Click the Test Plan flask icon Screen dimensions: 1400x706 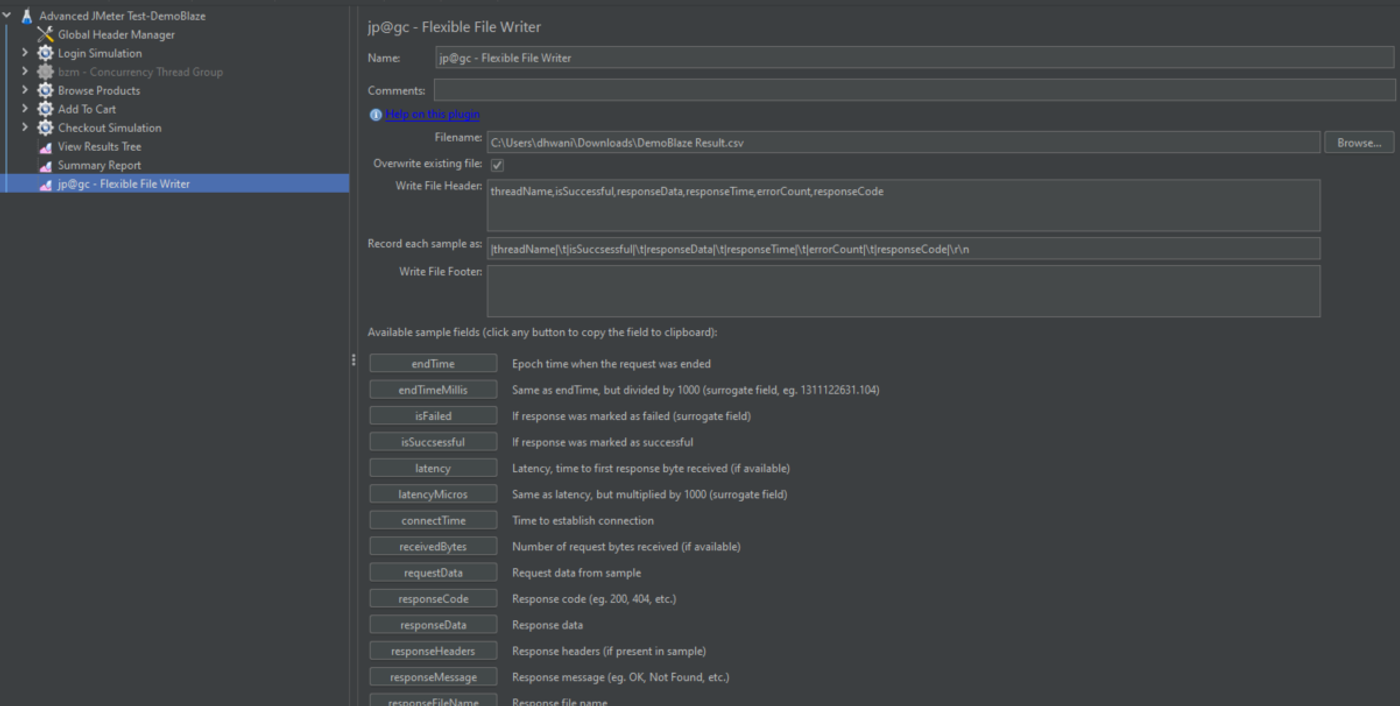coord(27,16)
